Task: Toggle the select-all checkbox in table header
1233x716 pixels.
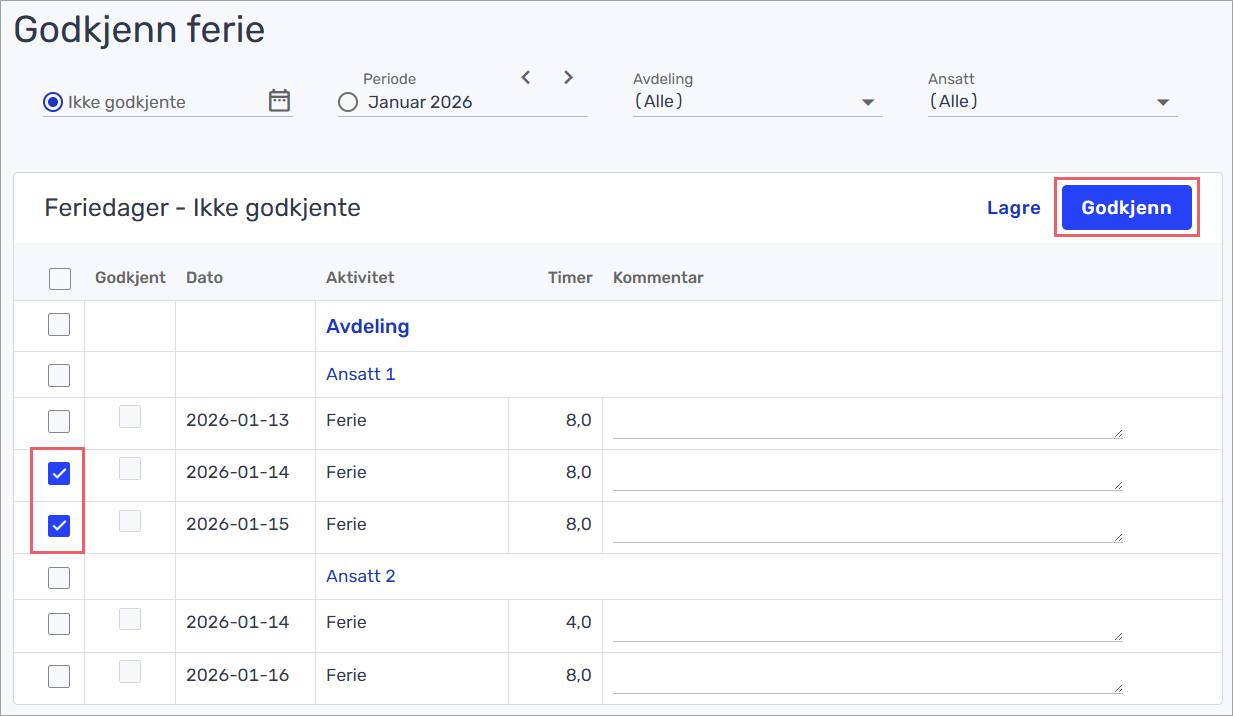Action: click(60, 278)
